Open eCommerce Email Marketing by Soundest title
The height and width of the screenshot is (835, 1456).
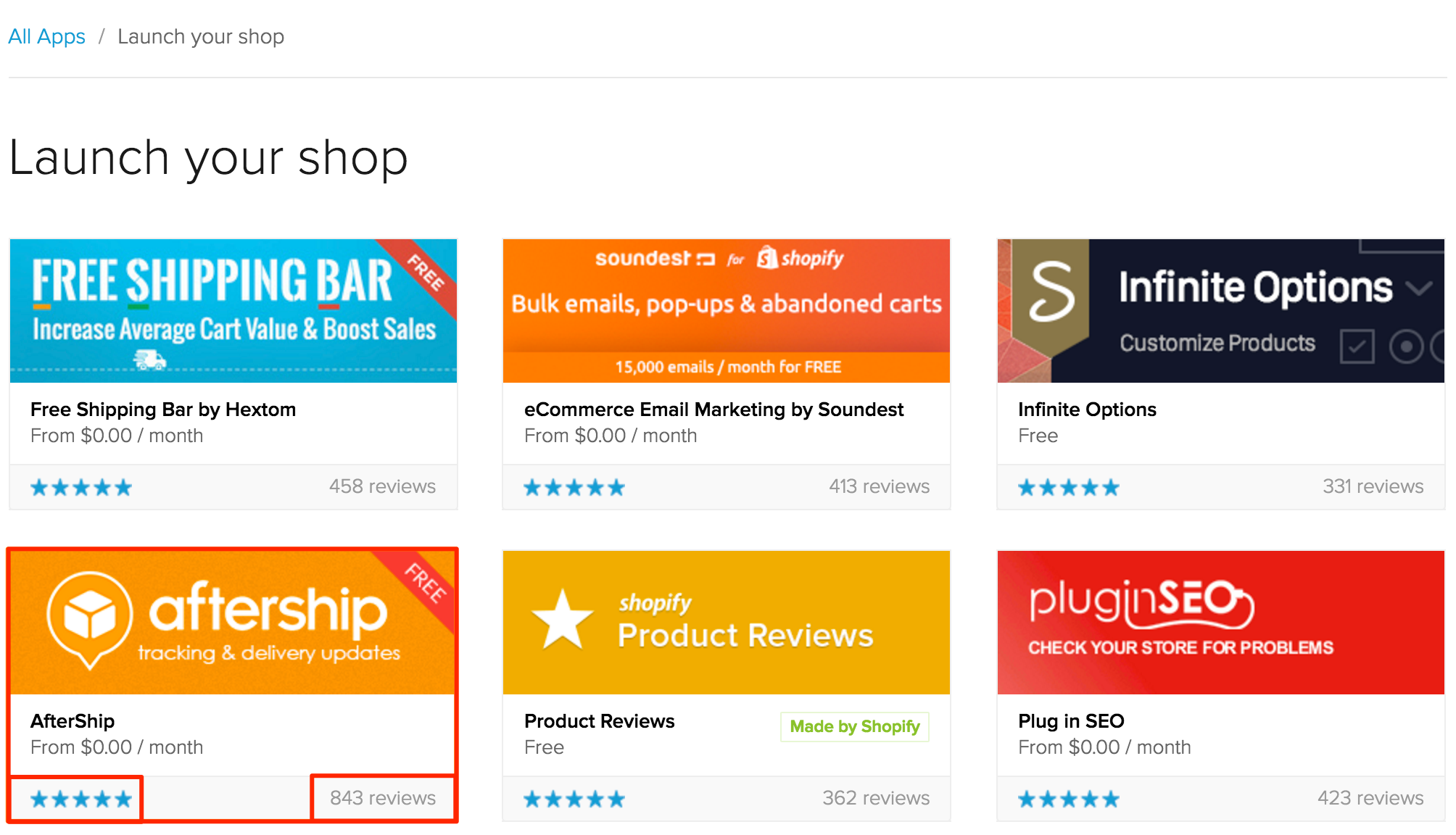click(713, 410)
